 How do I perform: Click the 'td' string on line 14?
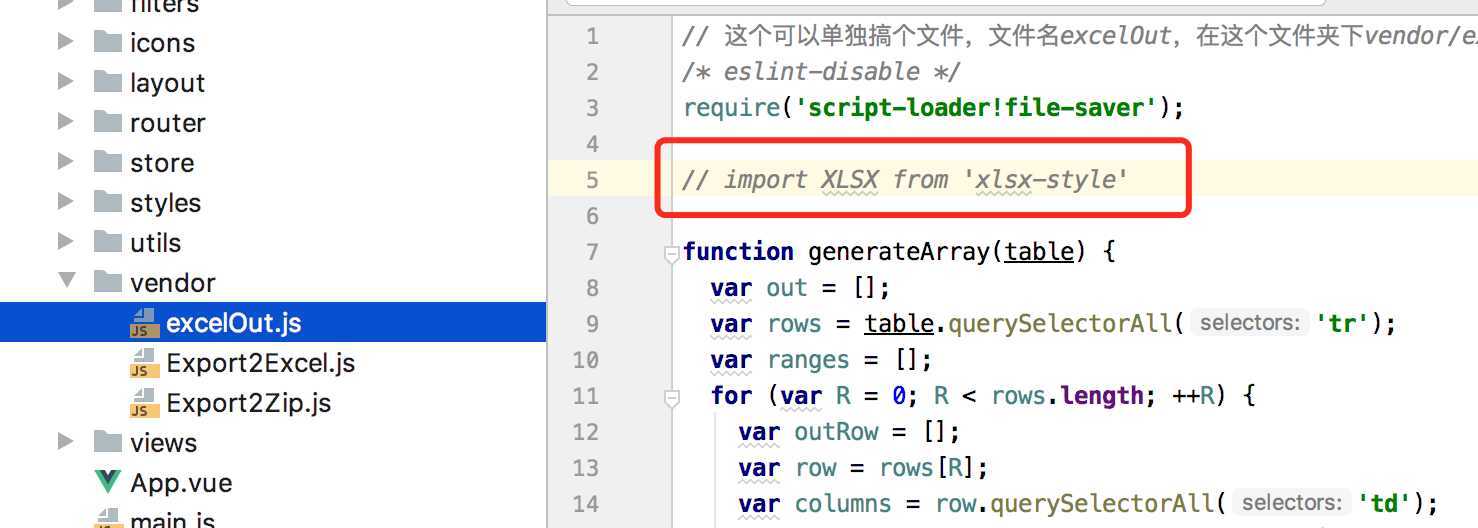(1384, 503)
